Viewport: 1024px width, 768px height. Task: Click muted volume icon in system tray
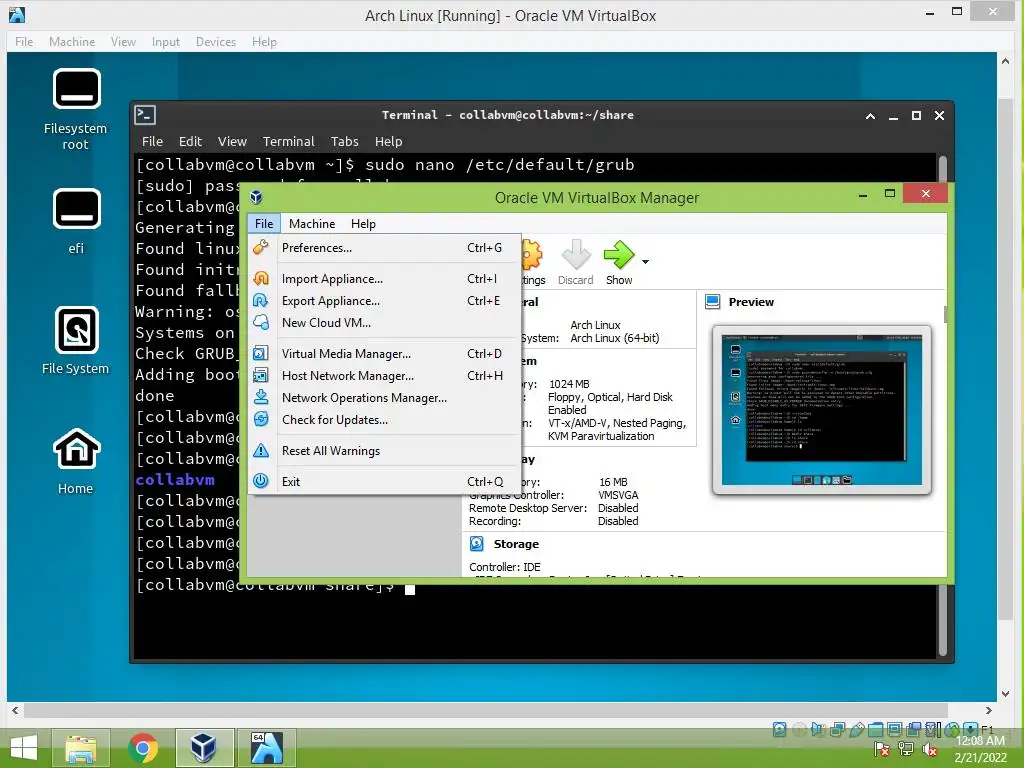pyautogui.click(x=931, y=749)
